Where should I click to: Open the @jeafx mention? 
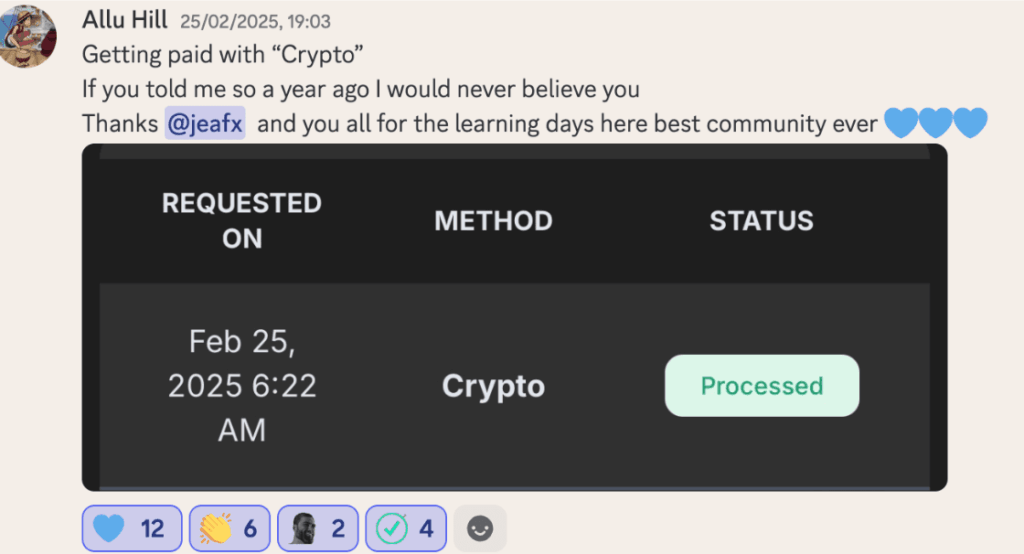(x=205, y=123)
